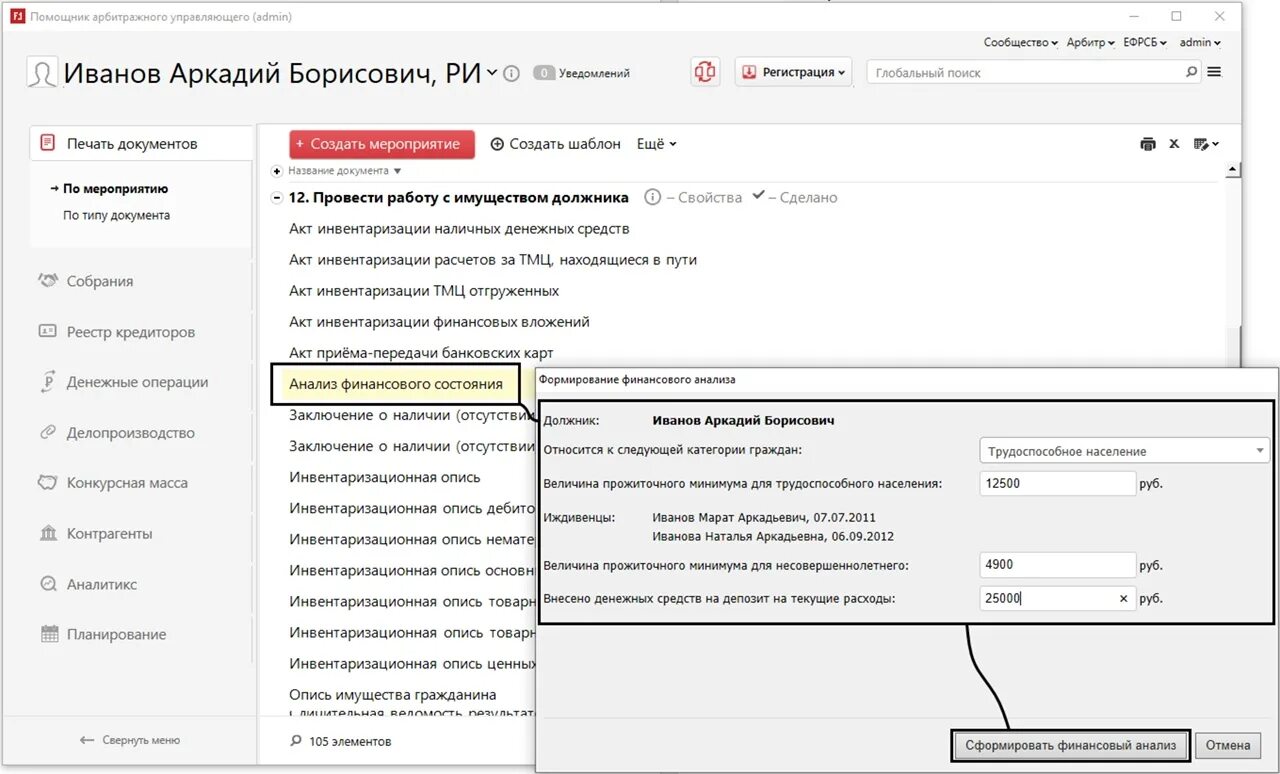
Task: Click the search icon beside 105 элементов
Action: (x=295, y=741)
